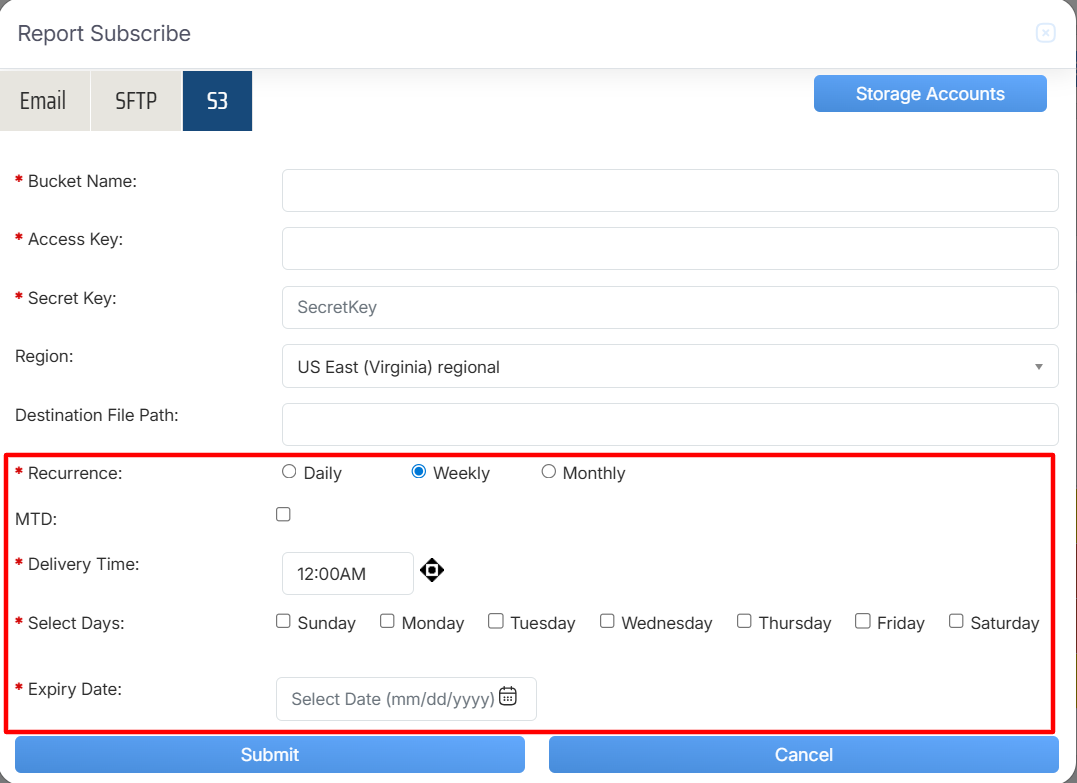Switch to the Email tab
Viewport: 1077px width, 783px height.
coord(44,101)
